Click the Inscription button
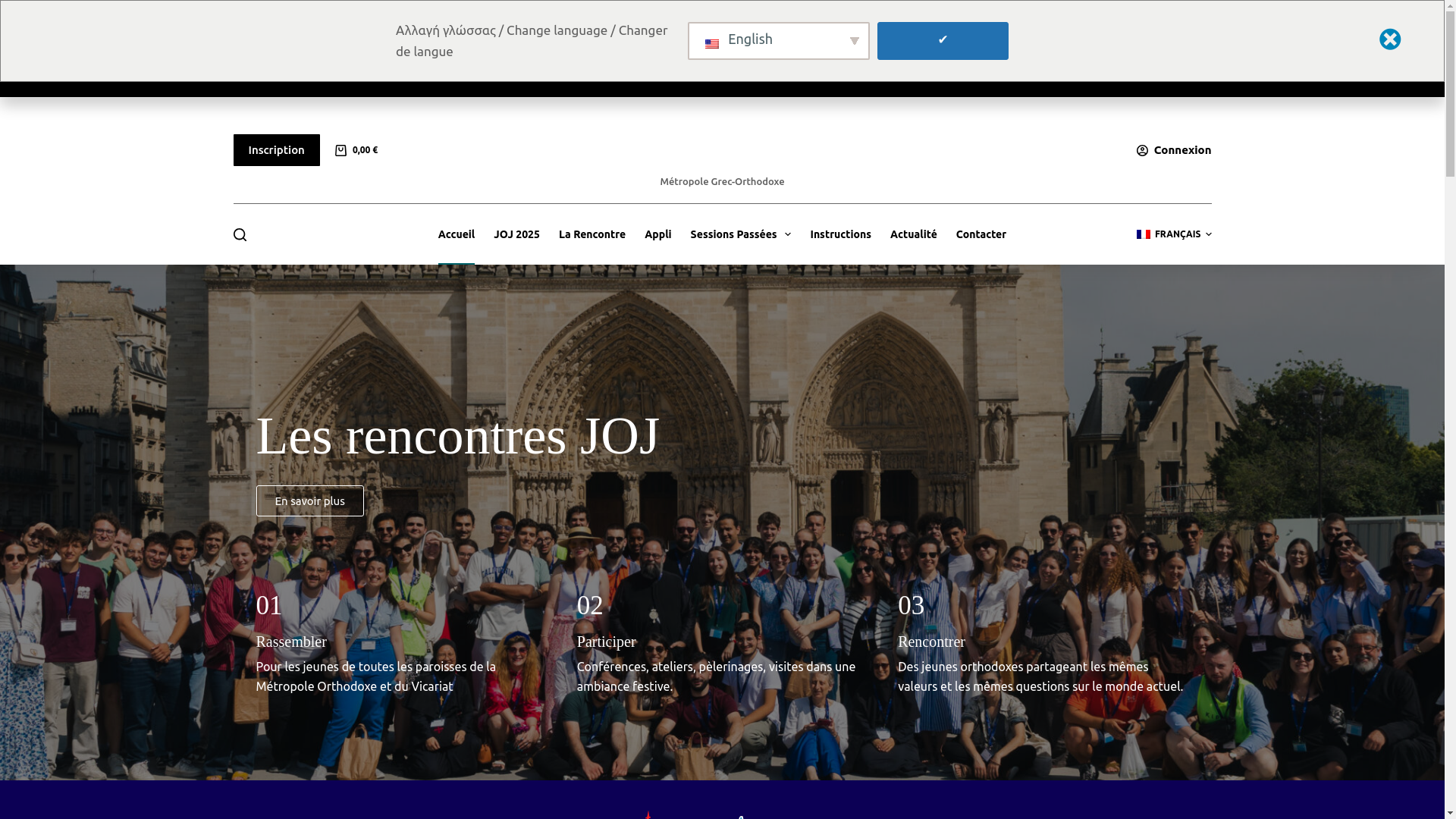The image size is (1456, 819). coord(276,150)
